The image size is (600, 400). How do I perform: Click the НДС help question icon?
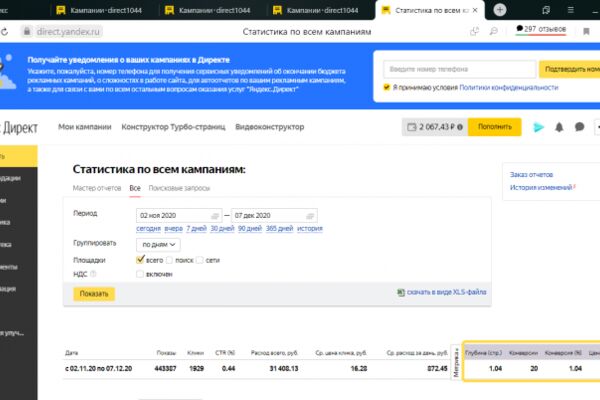pos(93,274)
